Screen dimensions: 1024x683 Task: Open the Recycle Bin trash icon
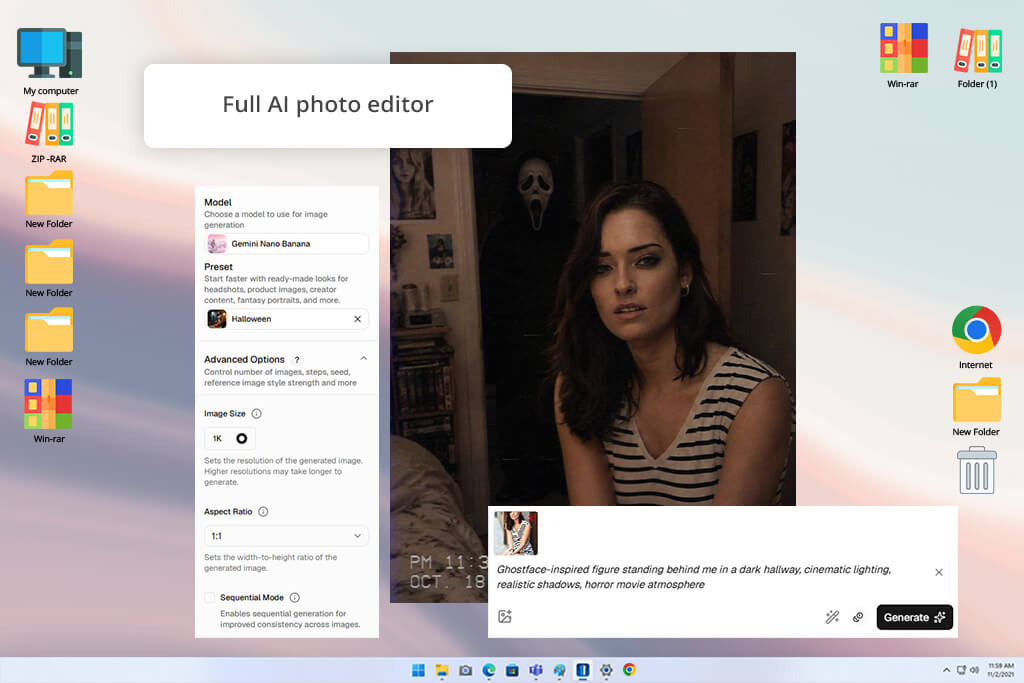pyautogui.click(x=977, y=470)
